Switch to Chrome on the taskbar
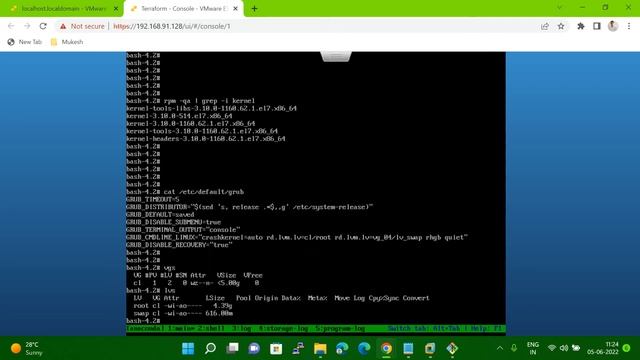 tap(386, 349)
